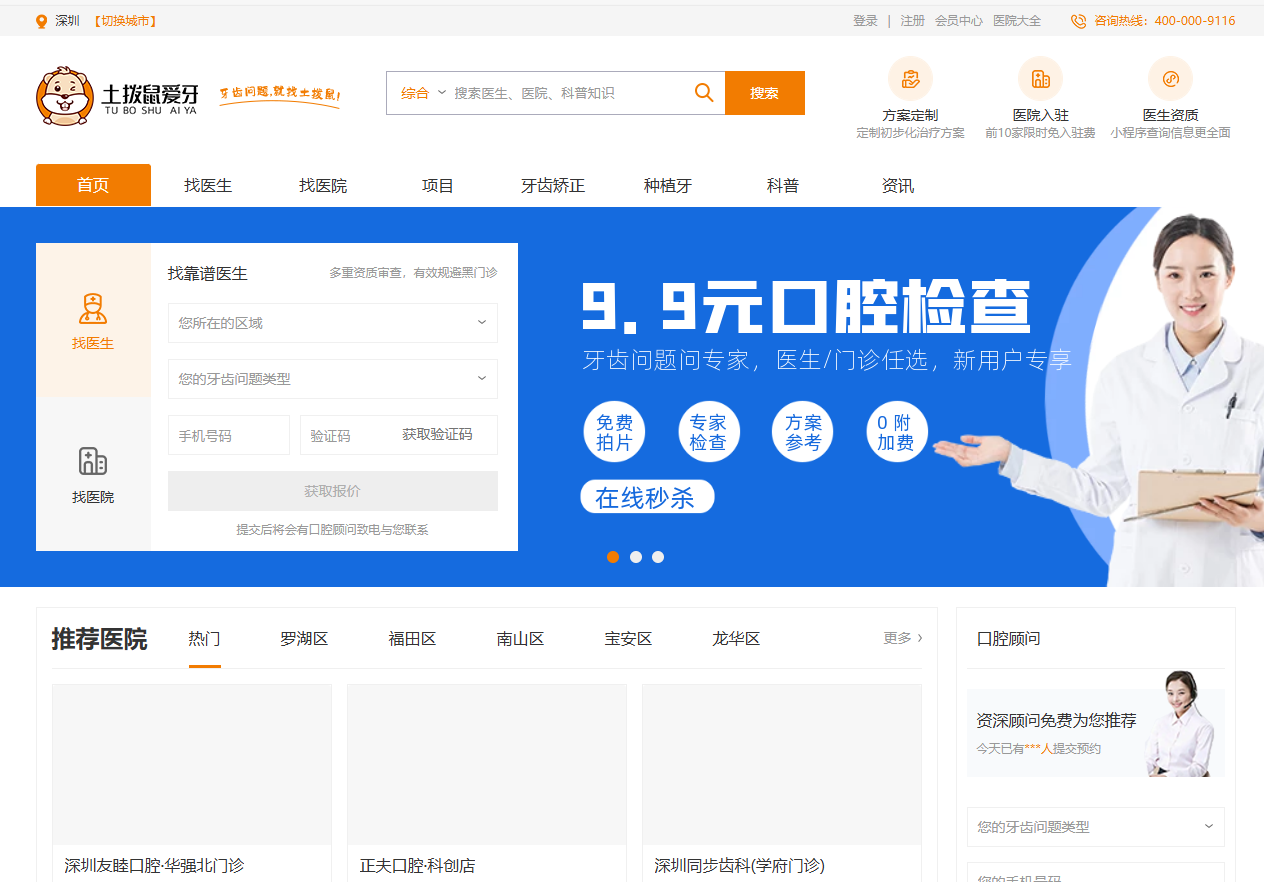
Task: Expand the 综合 search category dropdown
Action: pos(423,93)
